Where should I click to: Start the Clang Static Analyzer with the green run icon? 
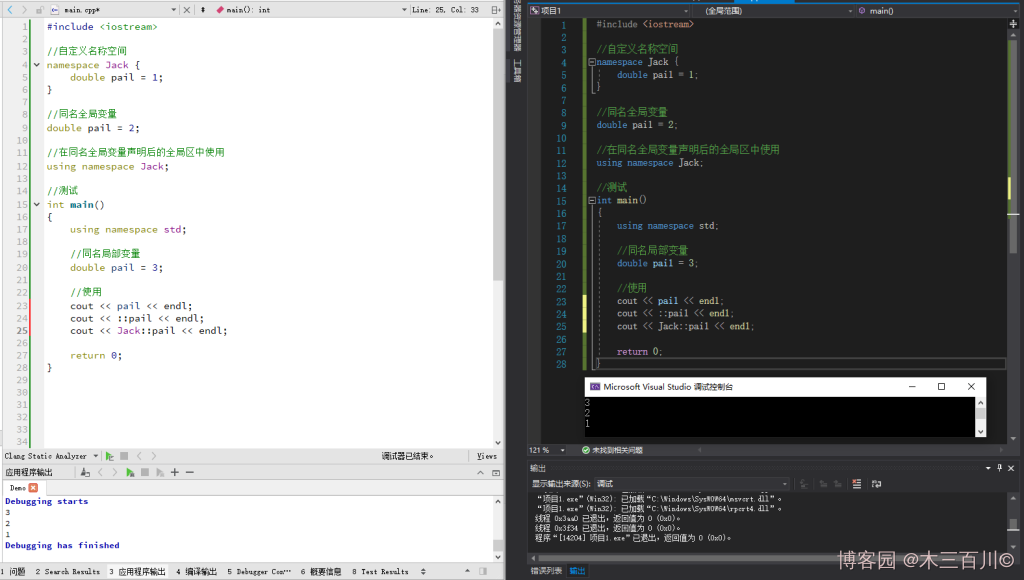(109, 456)
